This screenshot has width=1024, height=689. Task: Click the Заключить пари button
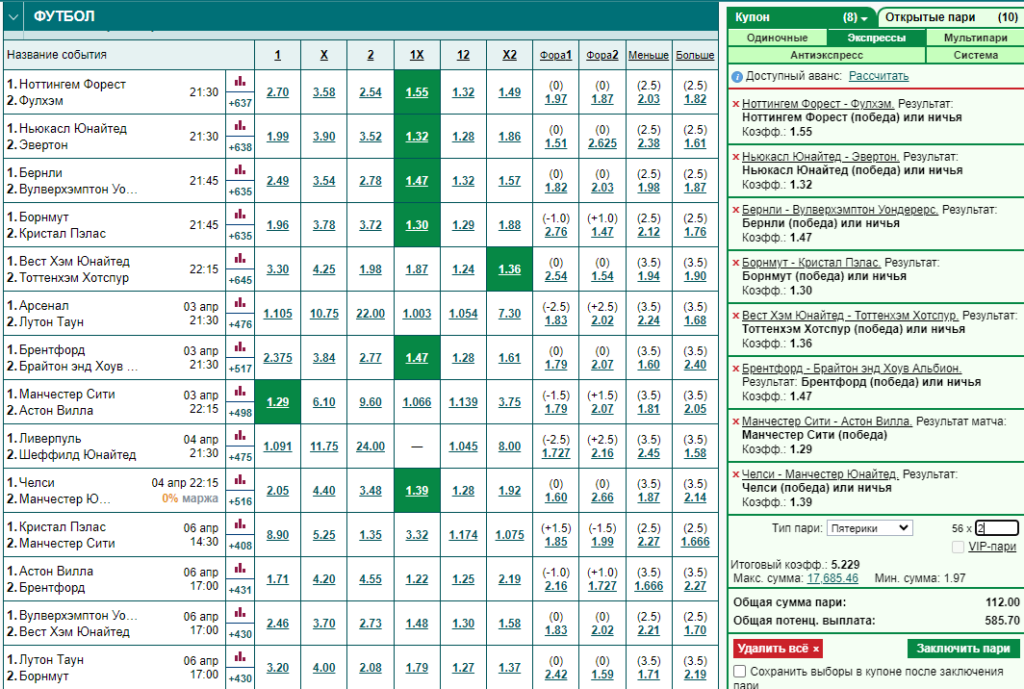coord(963,648)
